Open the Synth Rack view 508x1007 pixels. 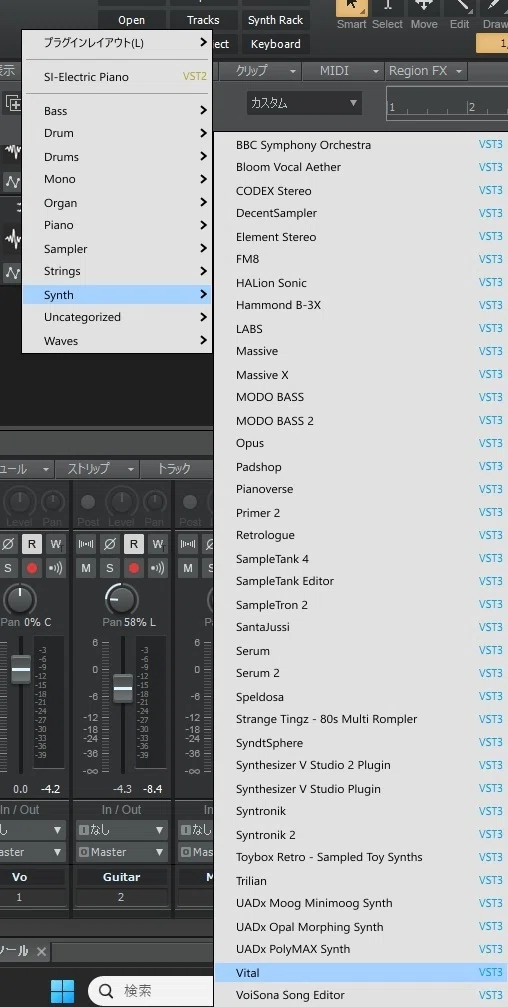click(x=276, y=20)
